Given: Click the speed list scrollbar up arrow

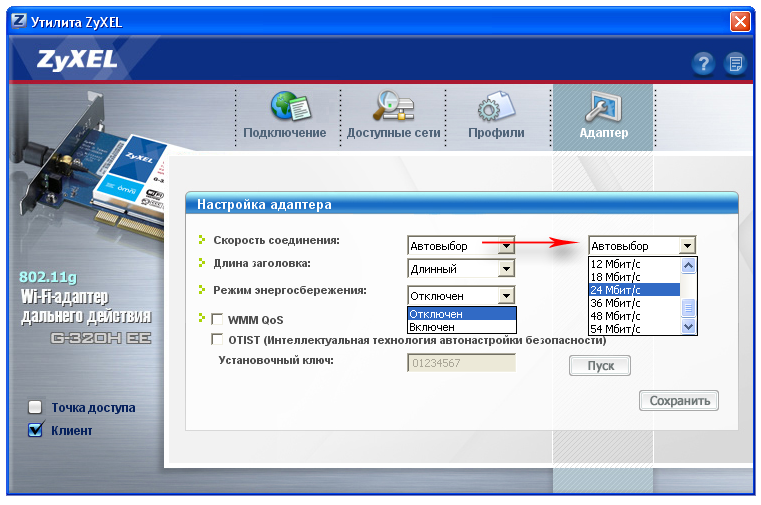Looking at the screenshot, I should pyautogui.click(x=688, y=265).
